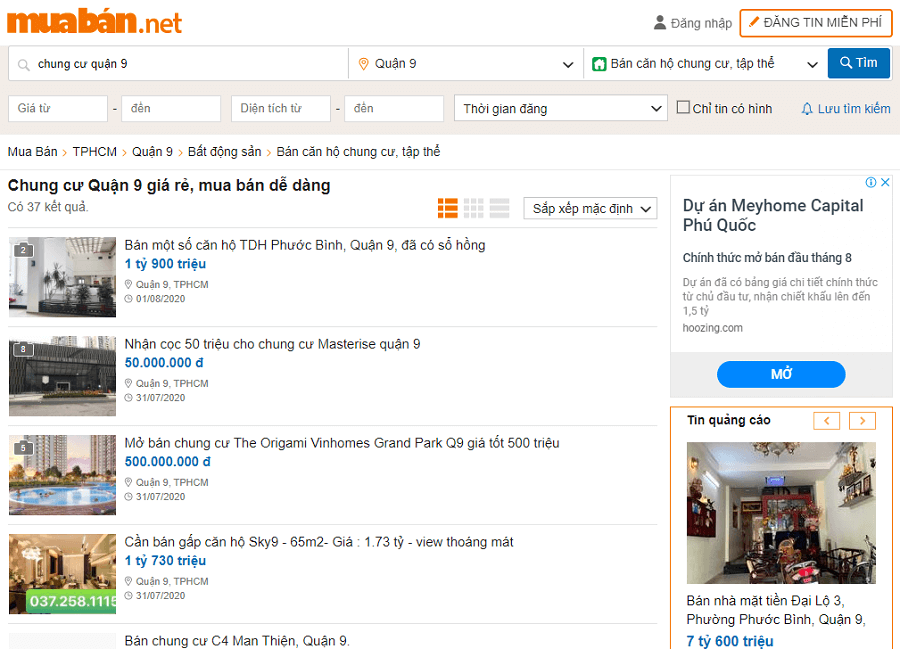Viewport: 900px width, 649px height.
Task: Click the price 1 tỷ 730 triệu
Action: [x=165, y=561]
